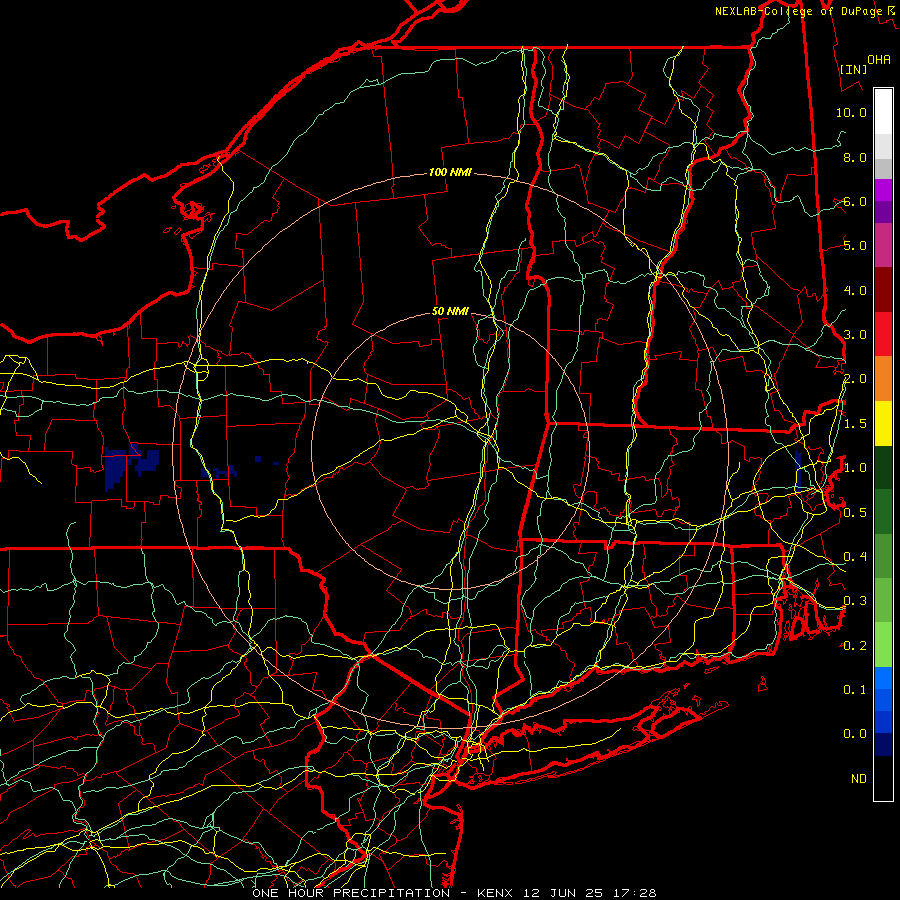Select the 10.0 legend value
The width and height of the screenshot is (900, 900).
click(851, 112)
